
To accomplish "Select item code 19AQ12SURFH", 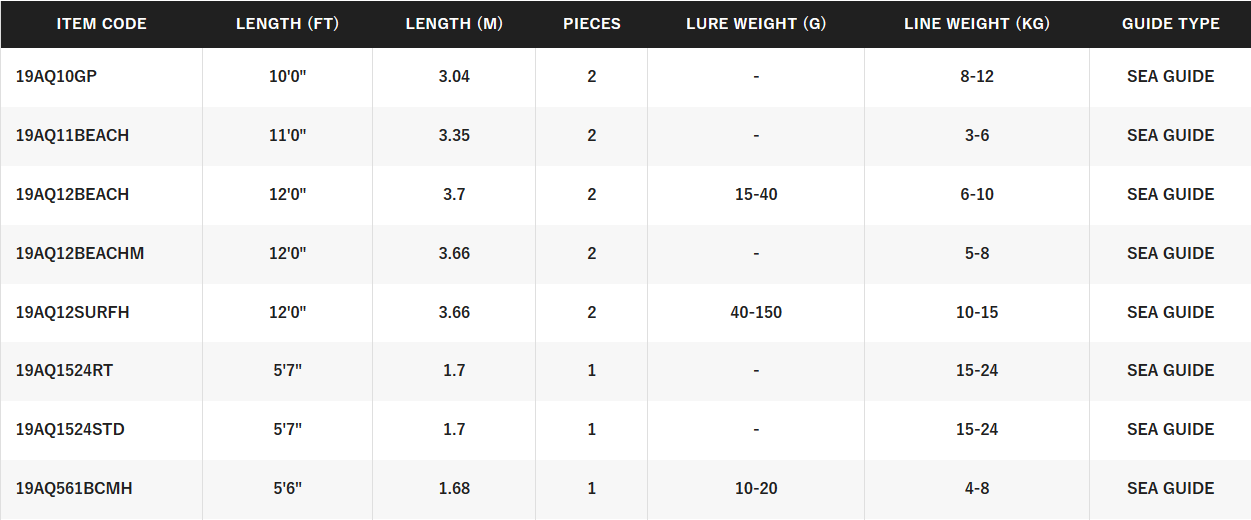I will 72,312.
